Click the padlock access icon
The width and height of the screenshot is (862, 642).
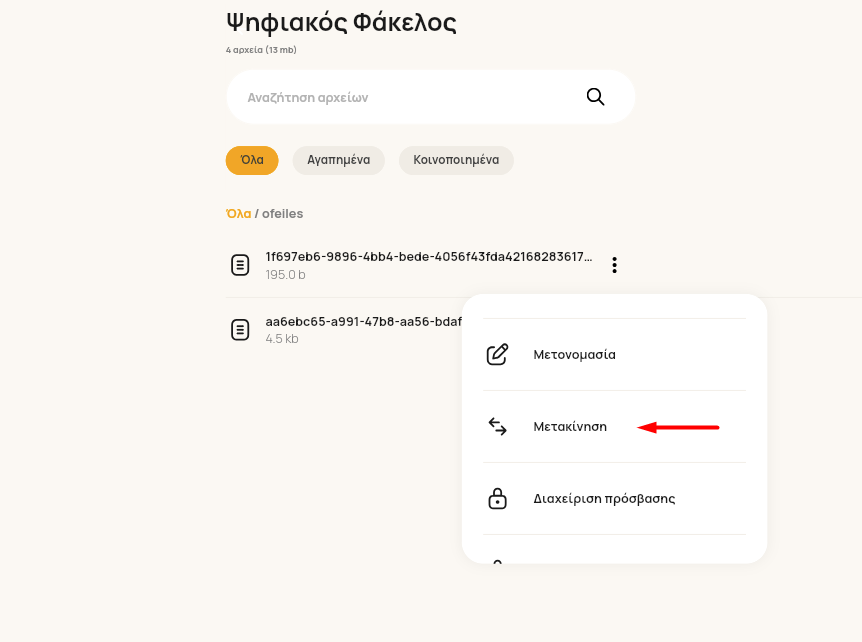(x=498, y=499)
